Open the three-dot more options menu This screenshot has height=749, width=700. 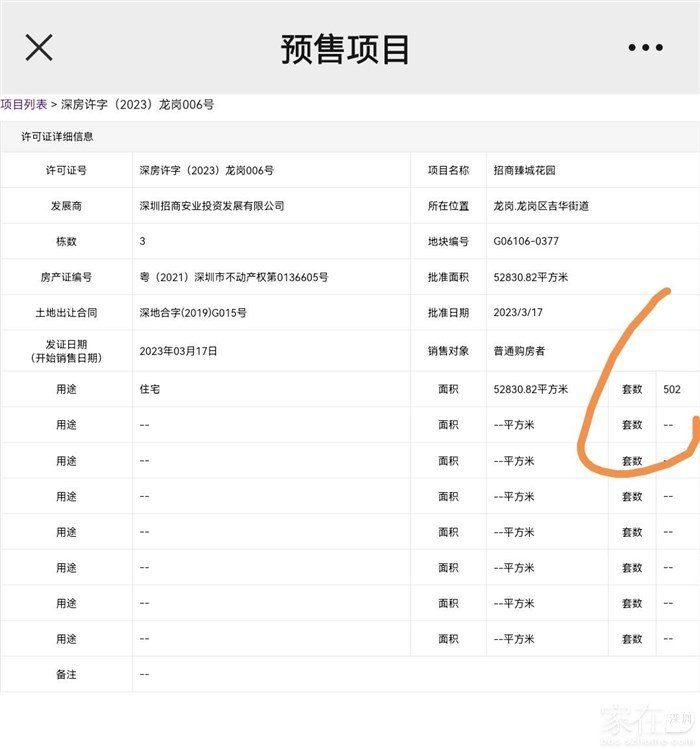[x=645, y=47]
